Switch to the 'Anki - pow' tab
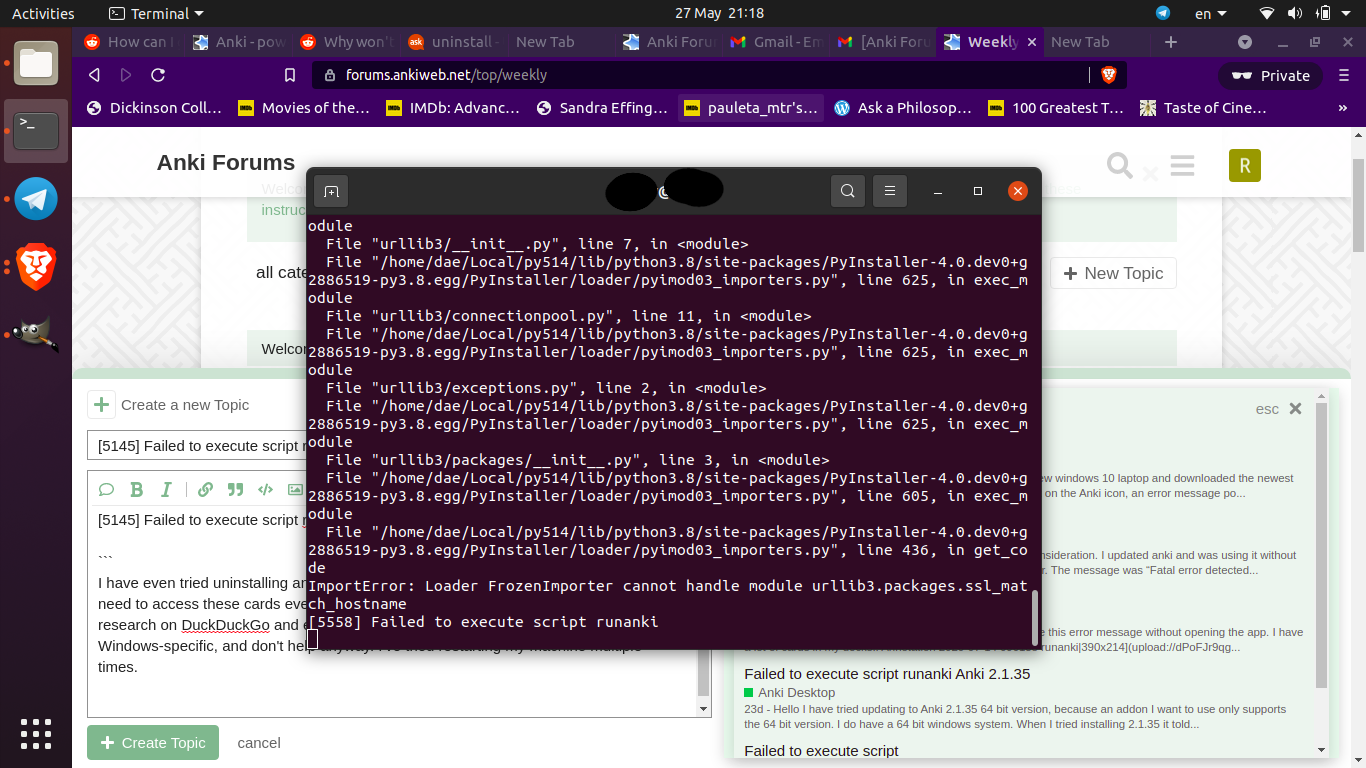The height and width of the screenshot is (768, 1366). pos(238,42)
